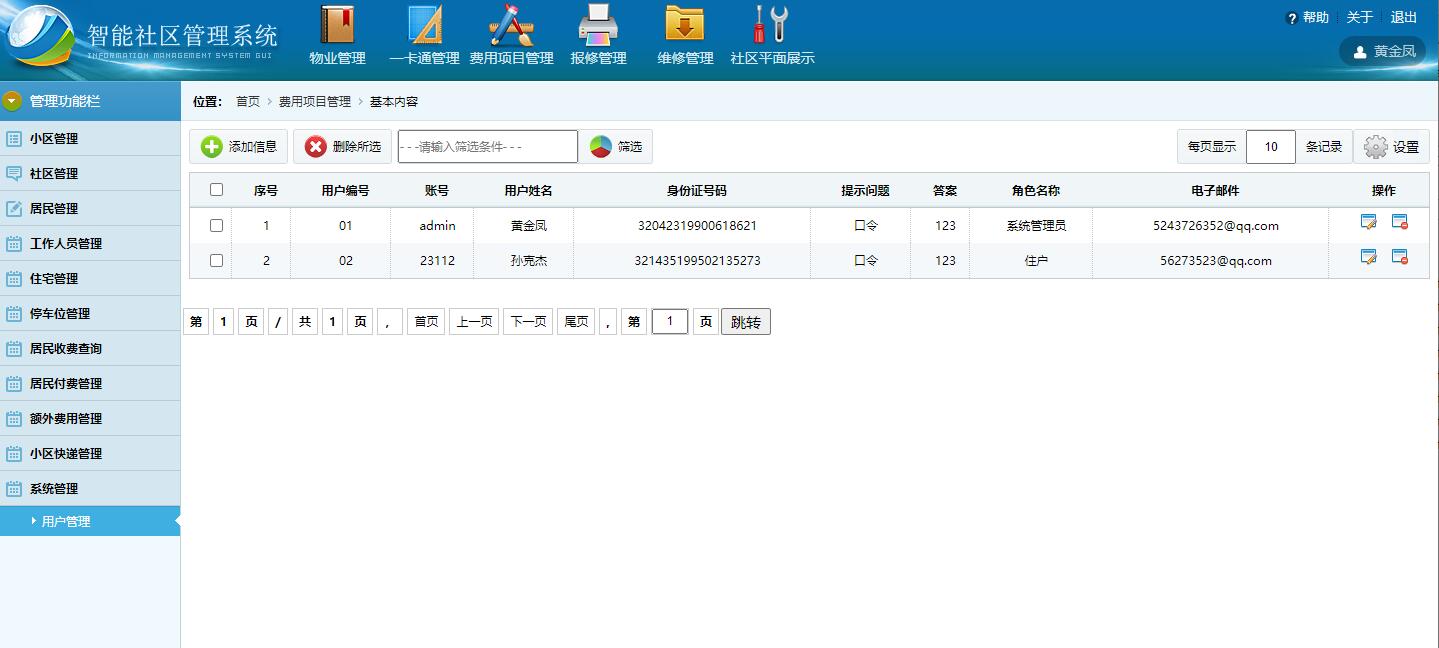Click inside the filter condition input box
The height and width of the screenshot is (648, 1439).
tap(486, 146)
